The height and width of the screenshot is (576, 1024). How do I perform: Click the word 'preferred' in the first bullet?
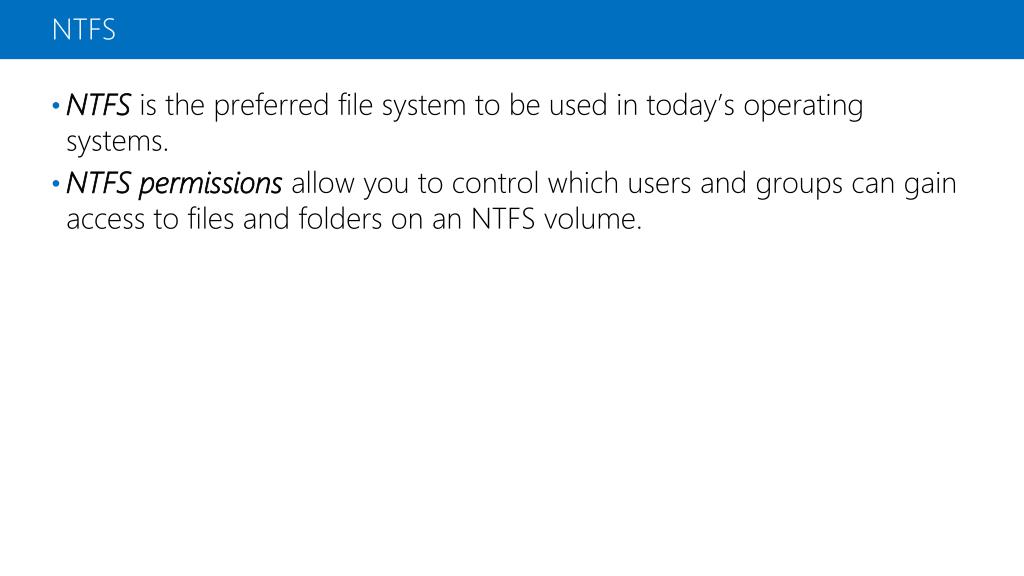coord(271,106)
